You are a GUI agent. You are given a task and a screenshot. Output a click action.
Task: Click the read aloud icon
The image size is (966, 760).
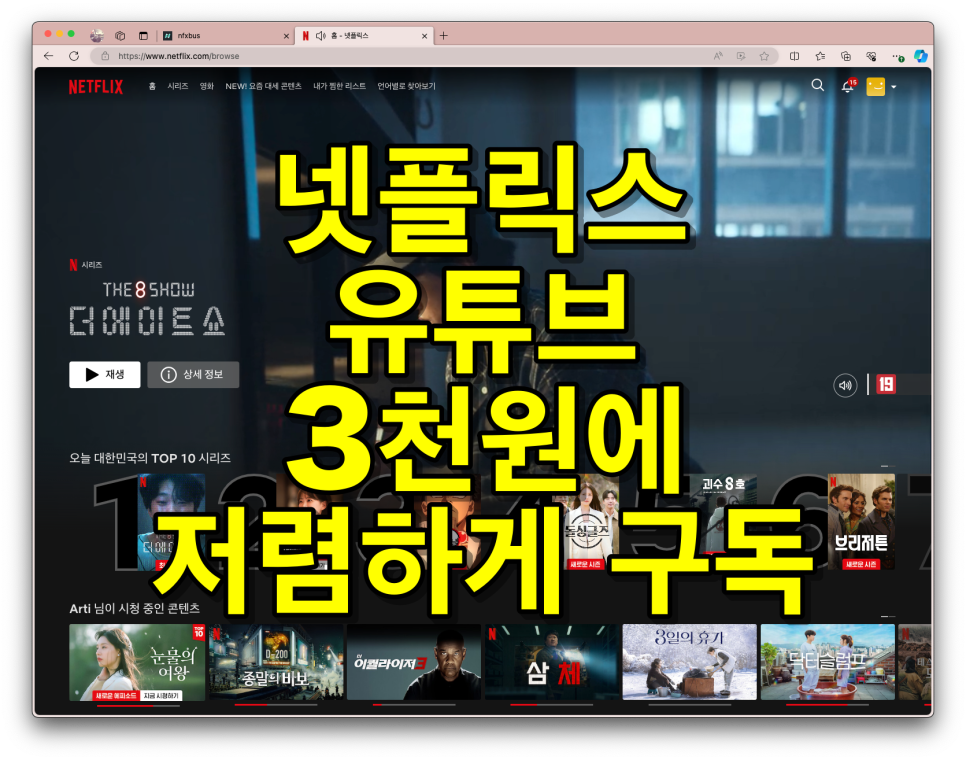tap(718, 56)
